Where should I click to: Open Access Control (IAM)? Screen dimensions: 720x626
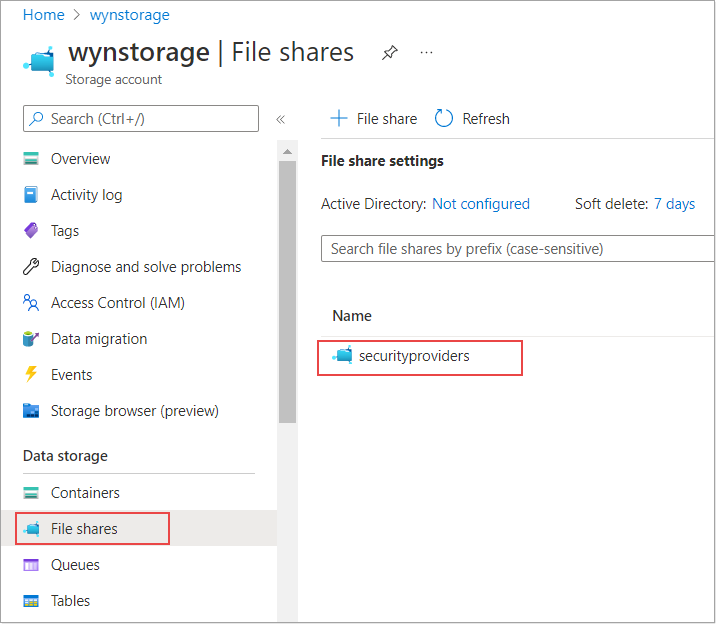pyautogui.click(x=118, y=303)
